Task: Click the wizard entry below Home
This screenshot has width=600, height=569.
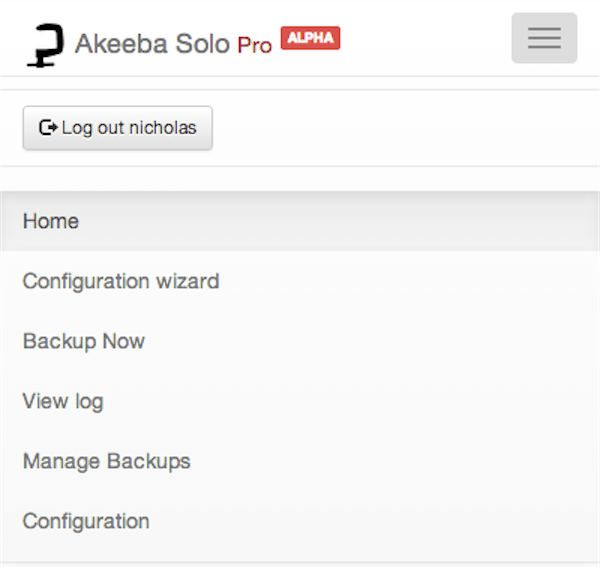Action: tap(121, 282)
